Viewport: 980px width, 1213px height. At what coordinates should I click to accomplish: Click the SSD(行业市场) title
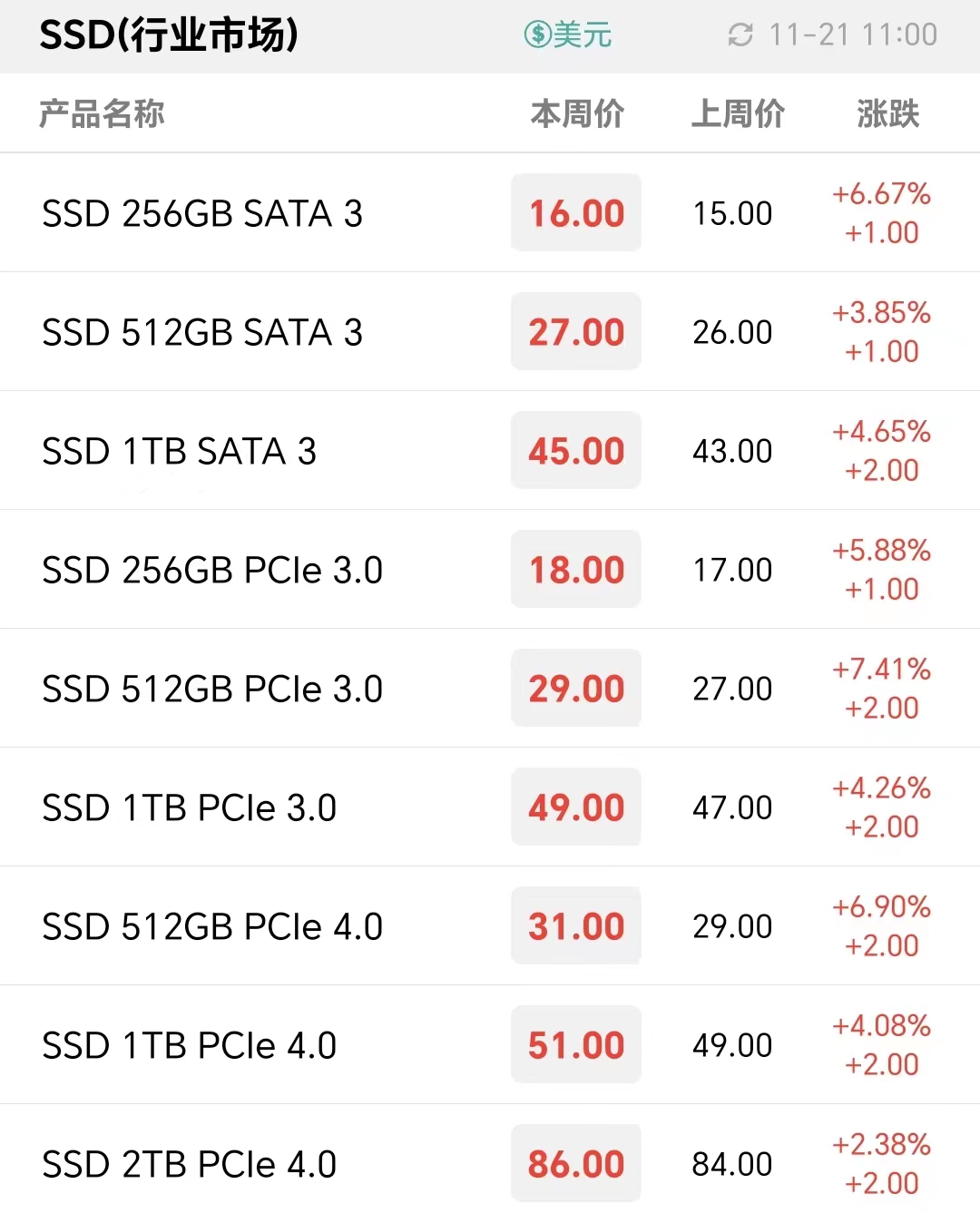pos(169,35)
